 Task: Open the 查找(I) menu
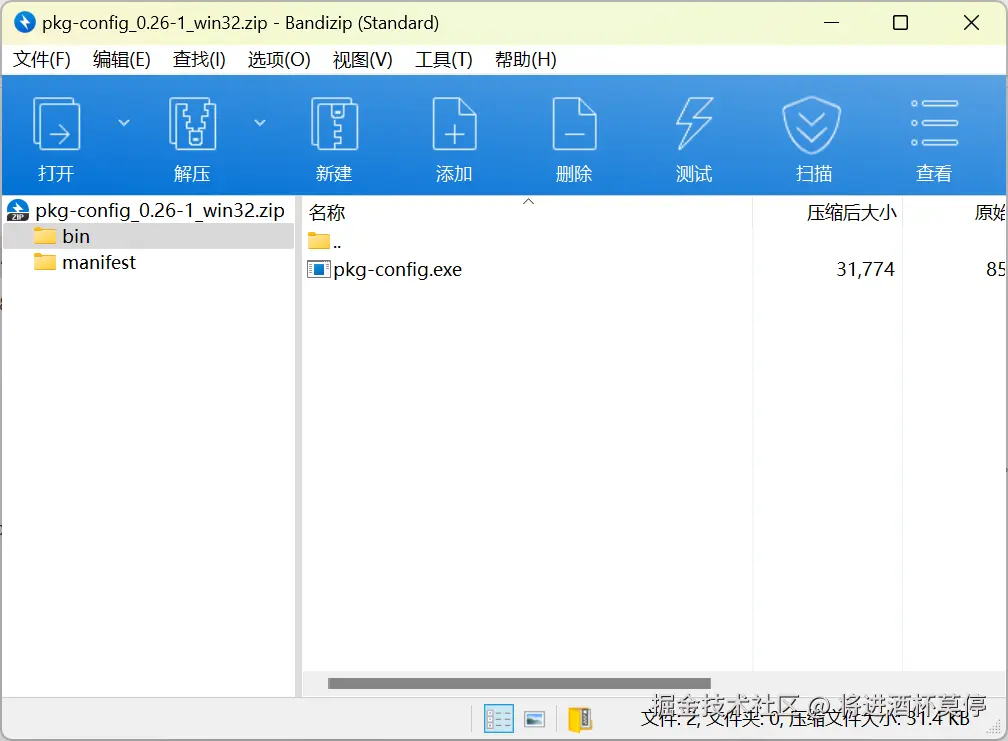tap(199, 60)
